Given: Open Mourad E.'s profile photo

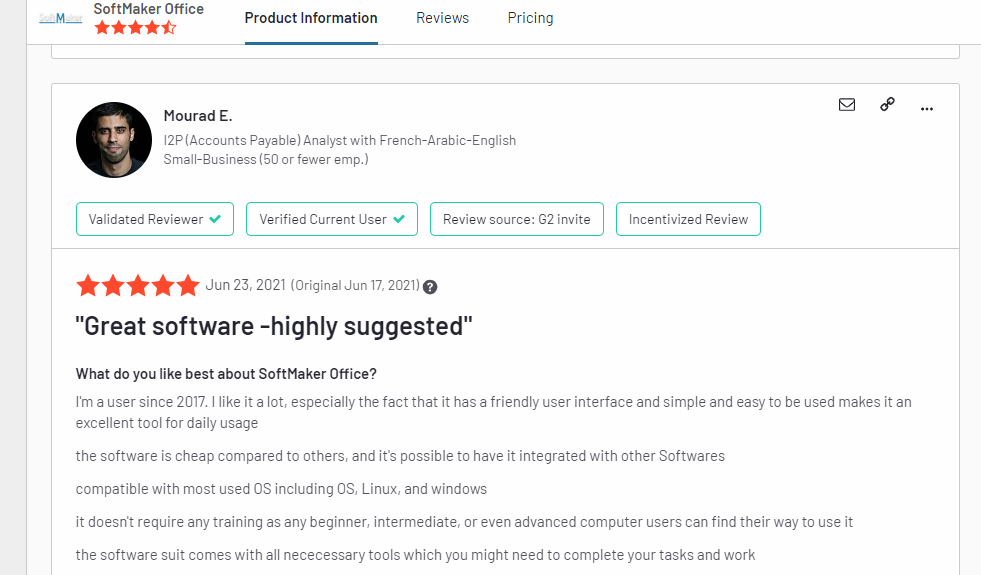Looking at the screenshot, I should pyautogui.click(x=114, y=140).
